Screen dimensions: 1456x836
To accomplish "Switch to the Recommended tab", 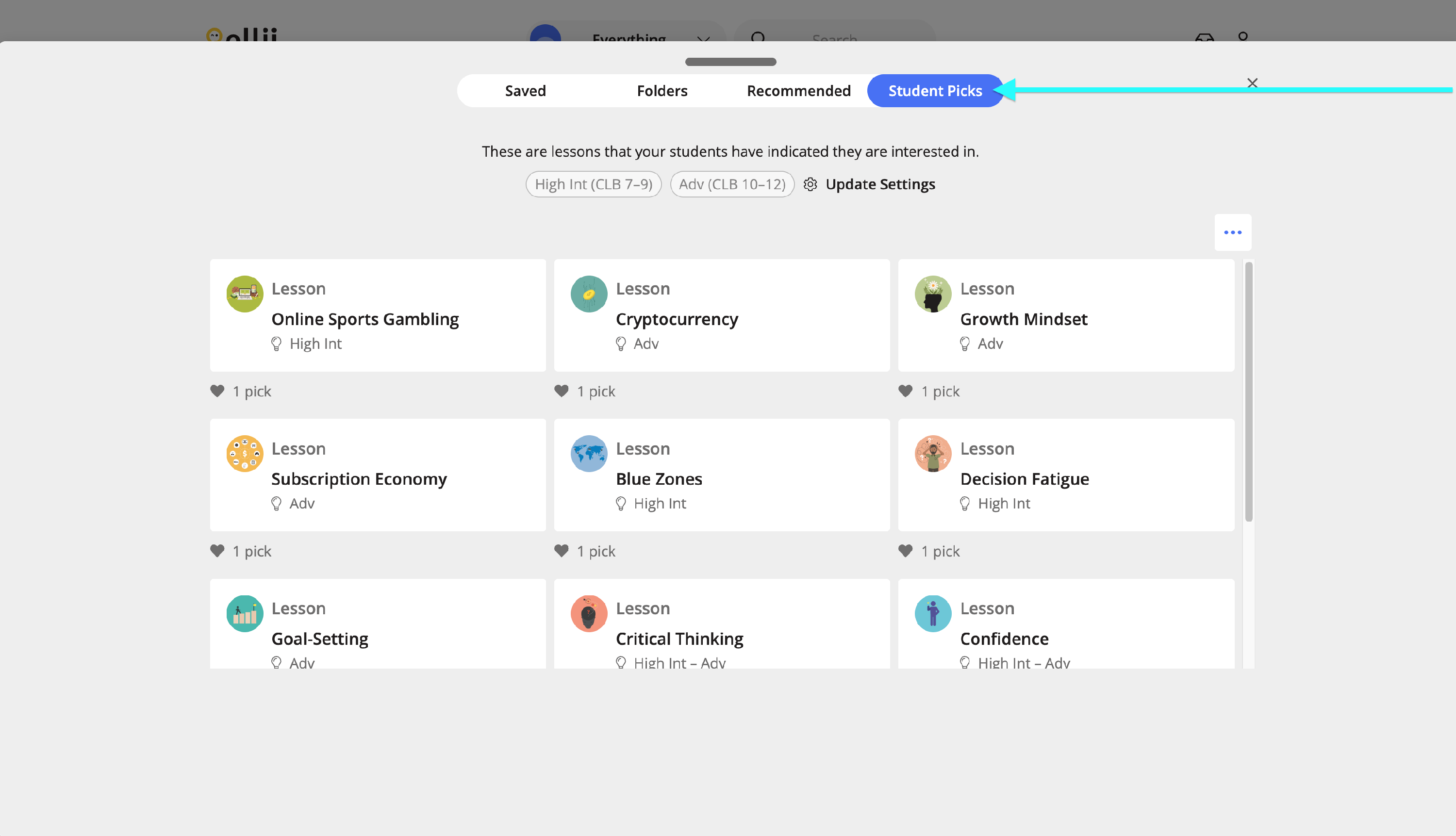I will tap(798, 91).
